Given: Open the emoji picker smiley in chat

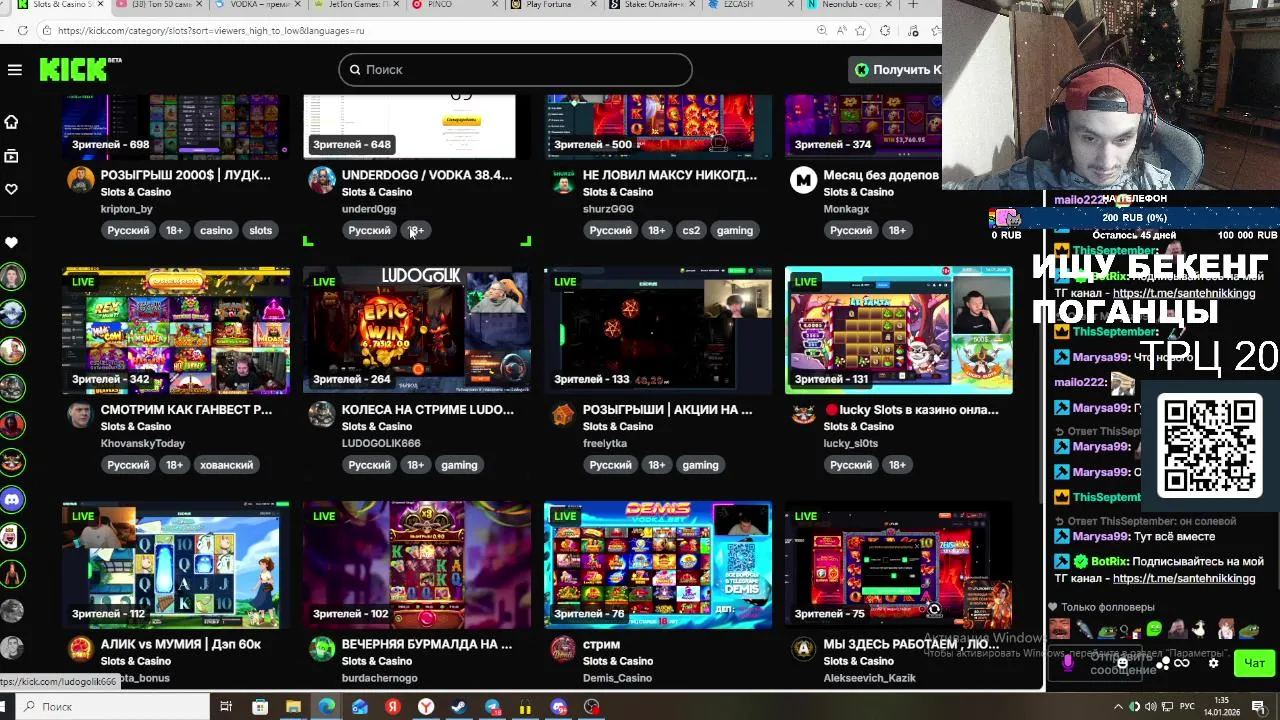Looking at the screenshot, I should coord(1123,663).
